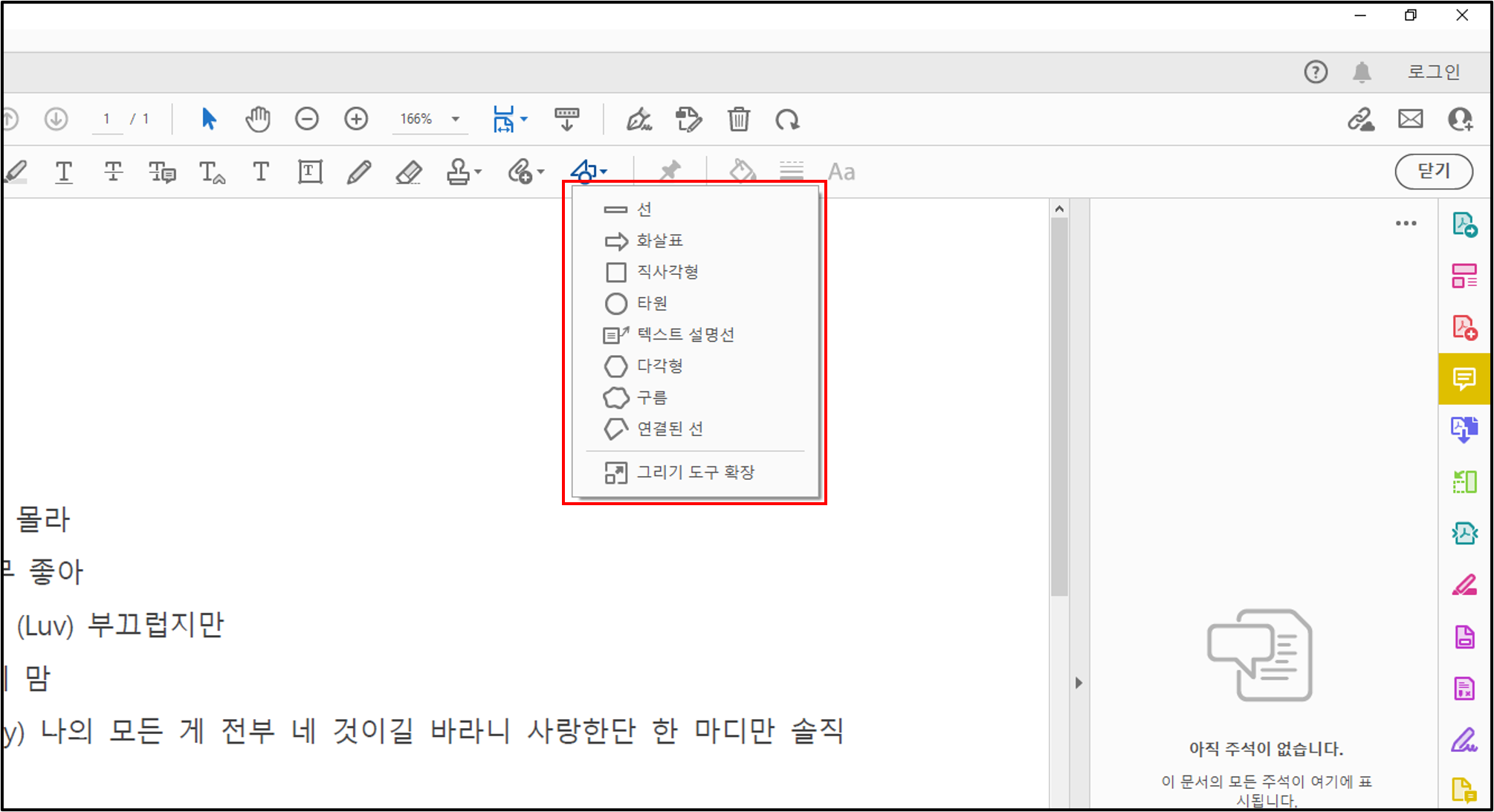Click the rotate page icon

pos(787,119)
